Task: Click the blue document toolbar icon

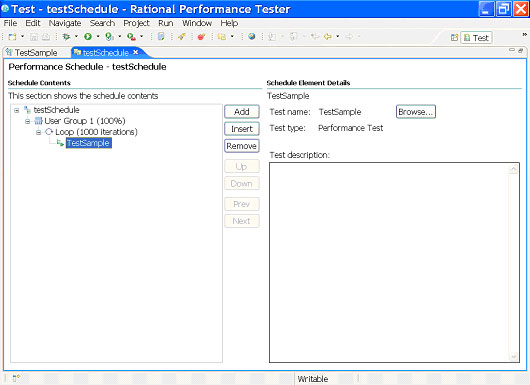Action: pos(161,37)
